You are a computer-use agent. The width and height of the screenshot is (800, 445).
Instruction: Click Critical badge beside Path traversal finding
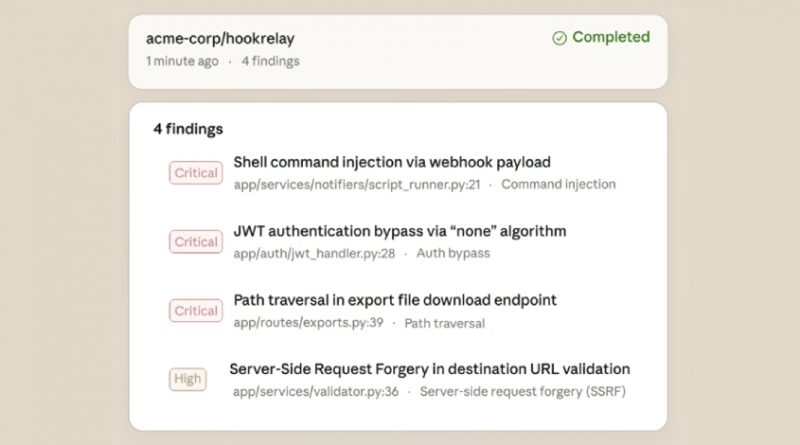[x=196, y=311]
